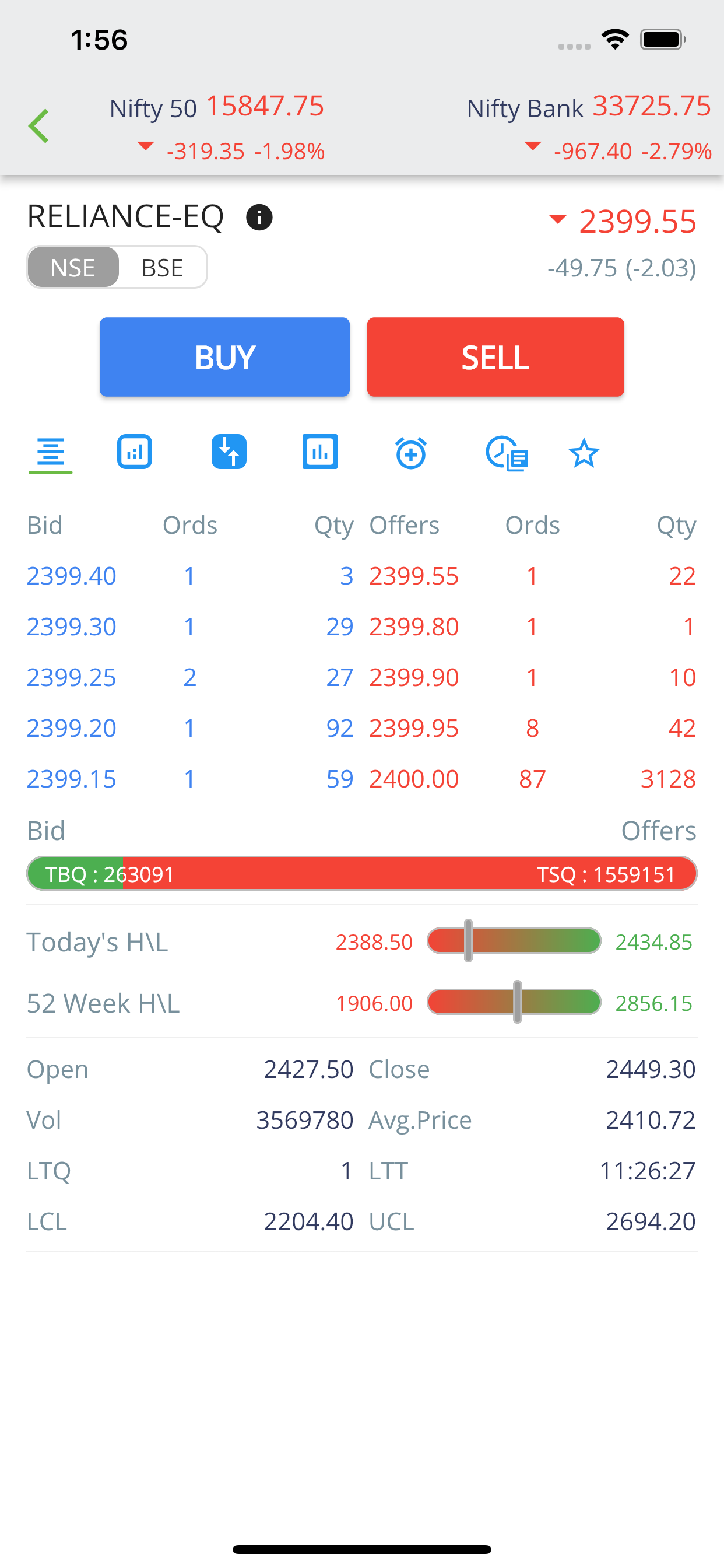The image size is (724, 1568).
Task: Tap the home indicator bar
Action: click(x=362, y=1549)
